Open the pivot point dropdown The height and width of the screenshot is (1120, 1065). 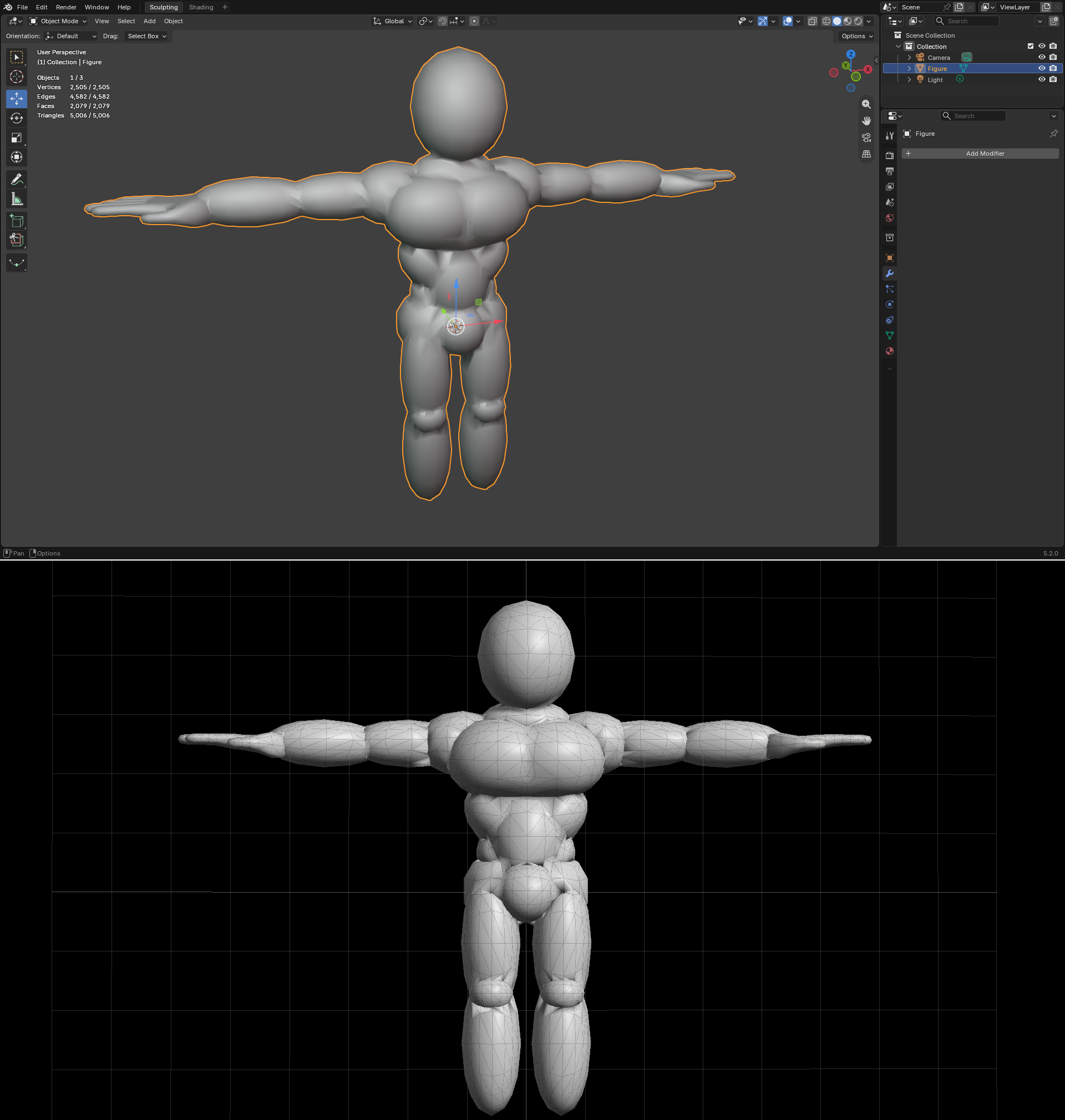426,21
